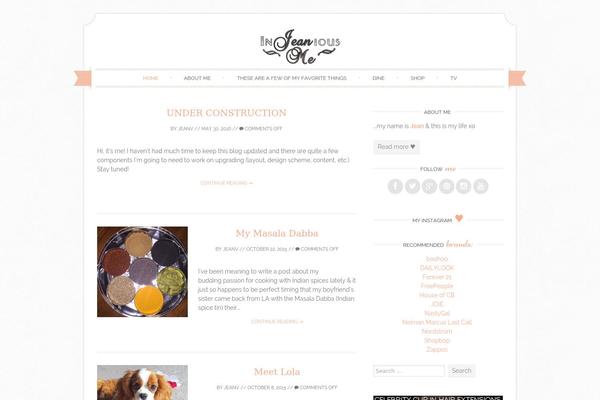Open the Twitter follow icon
Viewport: 600px width, 400px height.
(x=412, y=186)
